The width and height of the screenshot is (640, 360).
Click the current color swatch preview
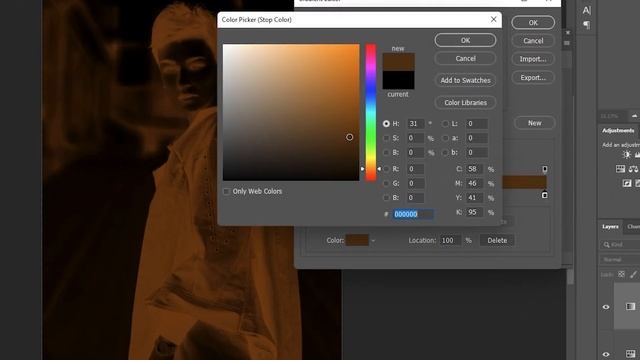point(398,80)
